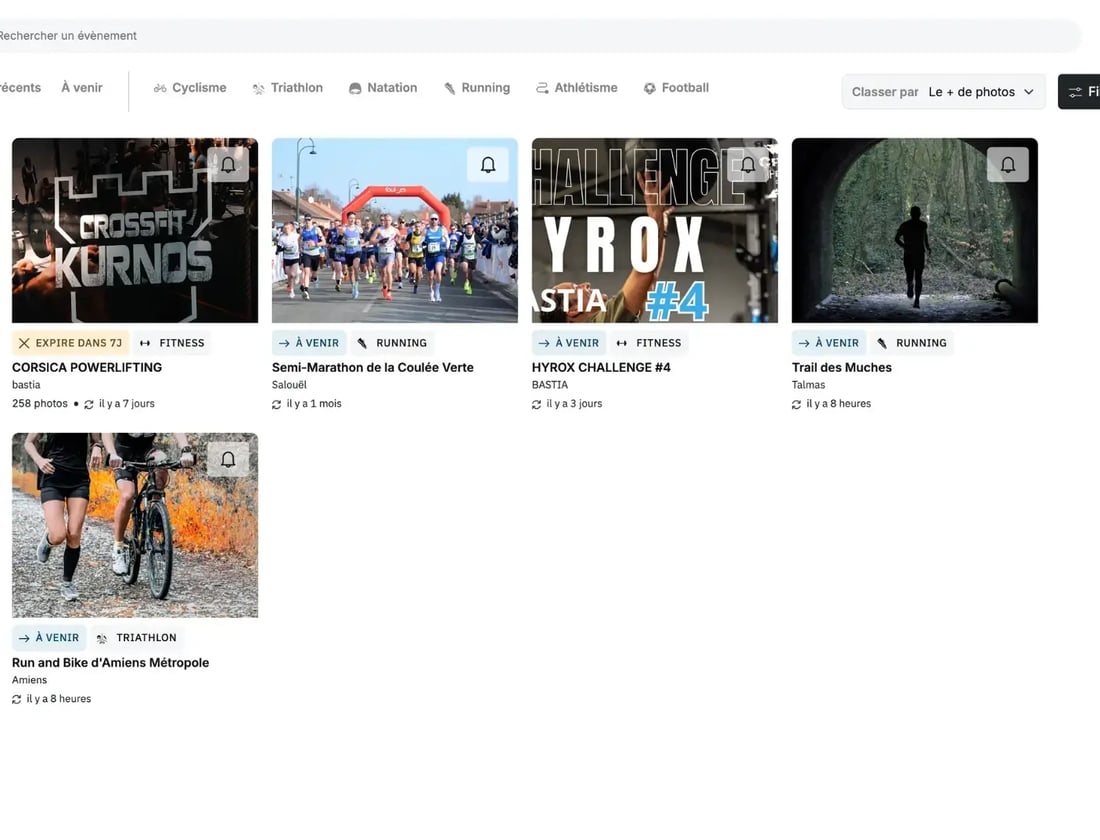
Task: Click the RUNNING tag on Semi-Marathon card
Action: (x=392, y=343)
